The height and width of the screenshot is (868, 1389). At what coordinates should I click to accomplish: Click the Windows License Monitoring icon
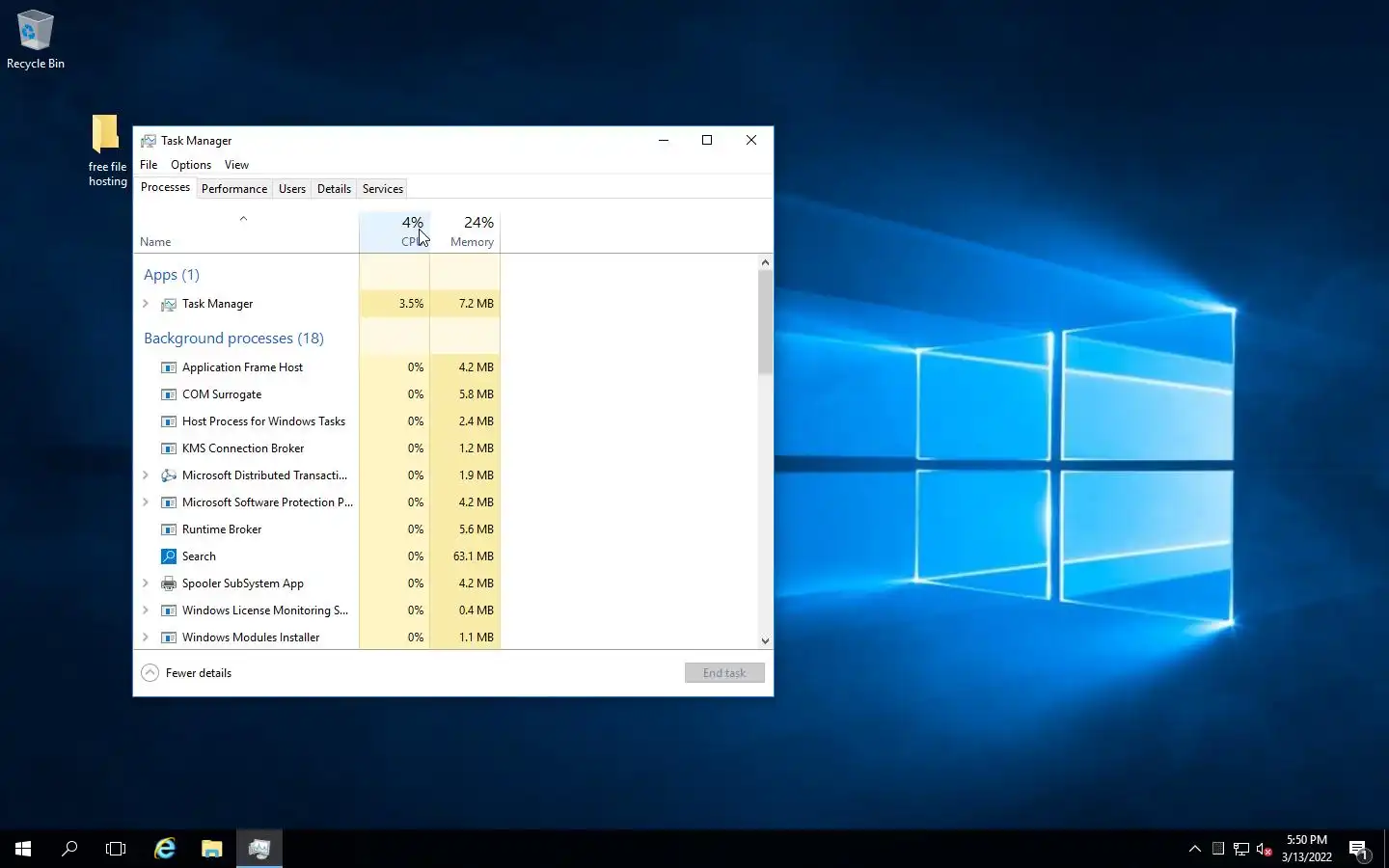coord(169,610)
